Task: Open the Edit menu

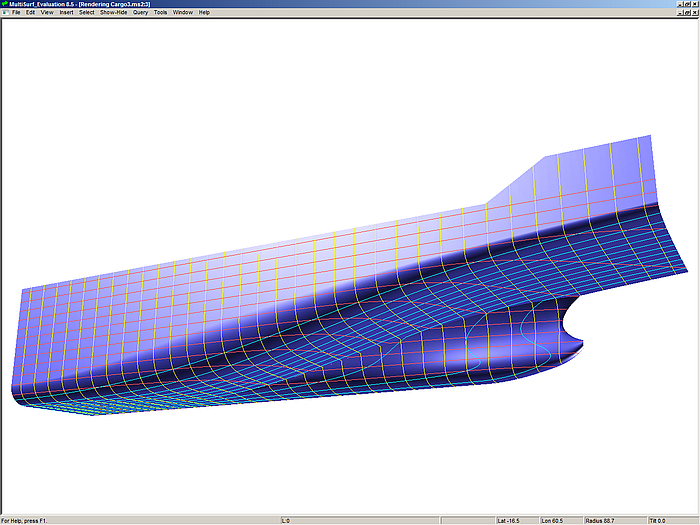Action: pyautogui.click(x=31, y=12)
